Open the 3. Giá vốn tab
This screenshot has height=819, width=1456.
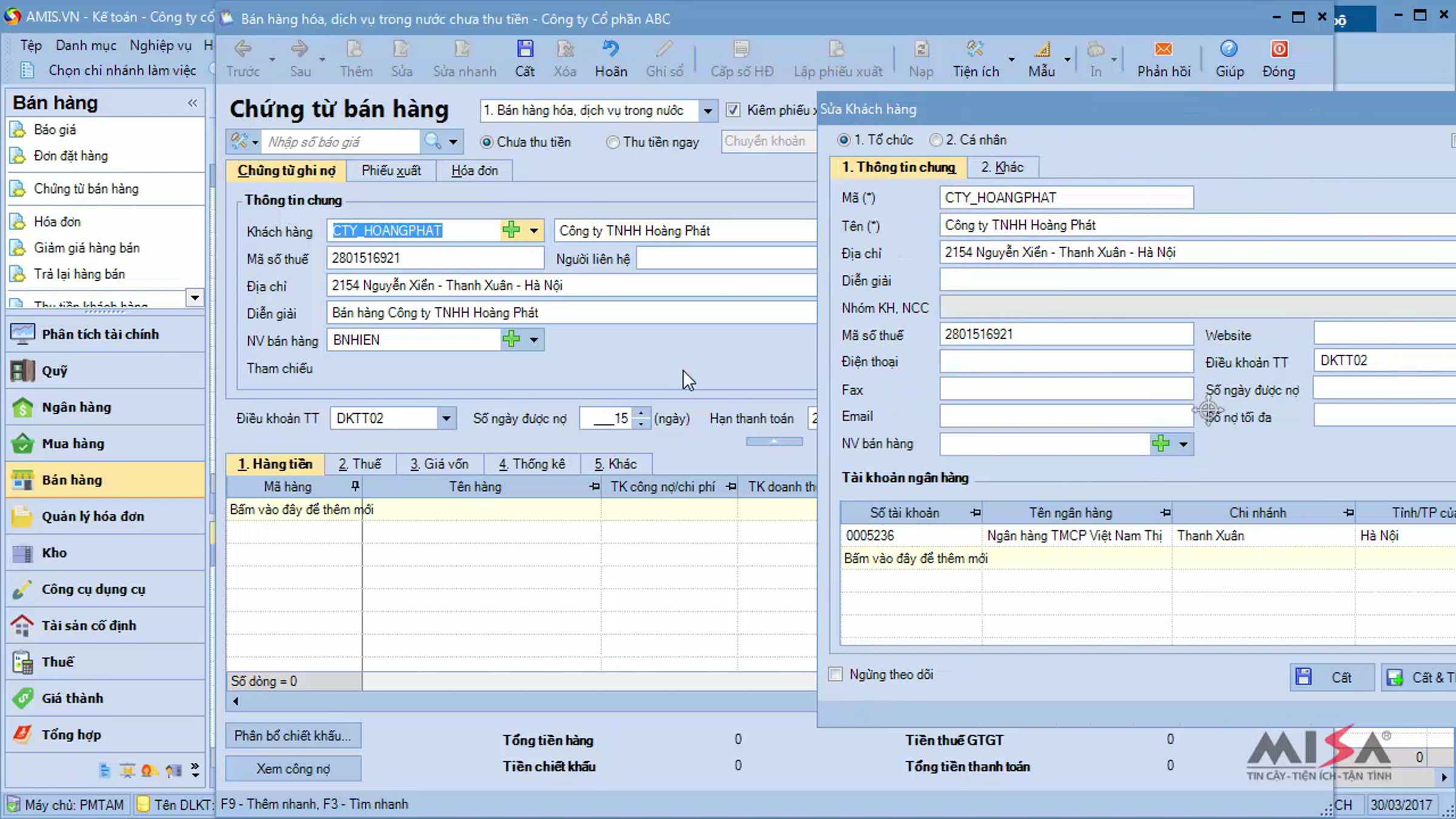click(x=439, y=464)
